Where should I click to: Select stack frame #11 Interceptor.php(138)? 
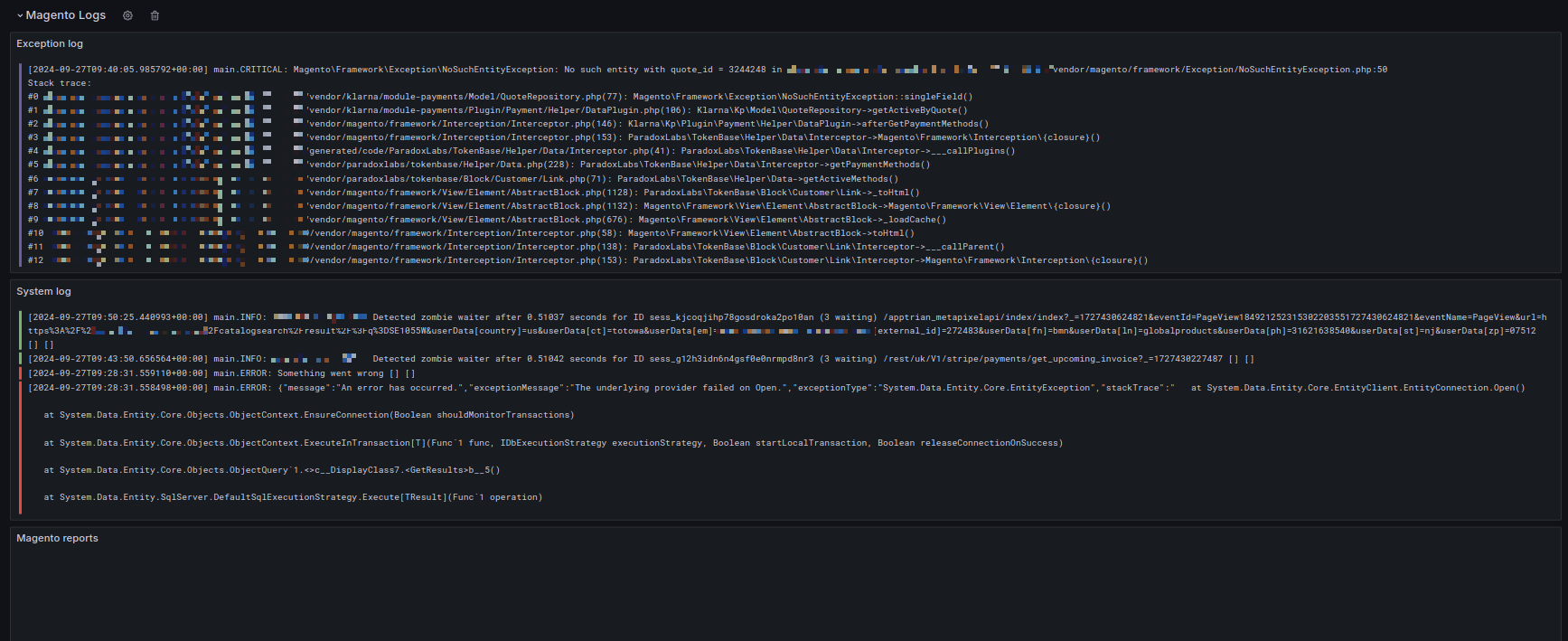pos(516,247)
